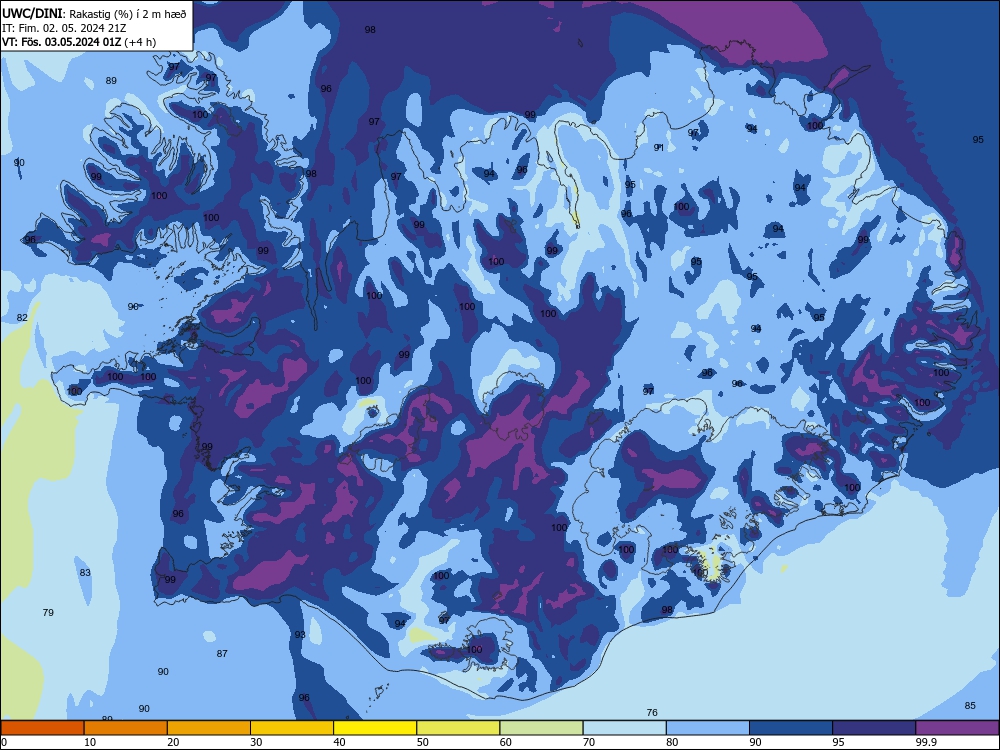Click the 50–60 pale yellow legend swatch
This screenshot has height=750, width=1000.
click(459, 728)
